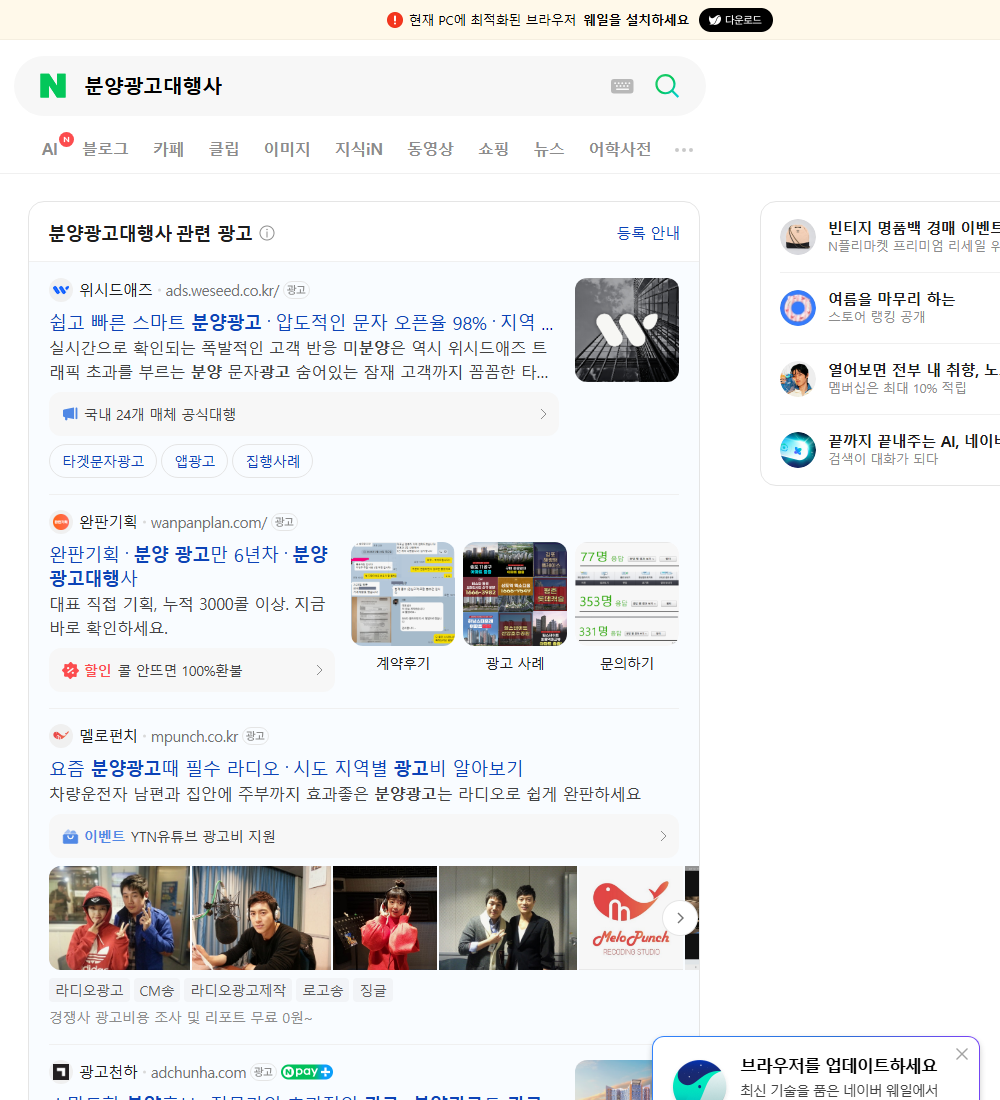
Task: Open the on-screen keyboard icon in search bar
Action: point(622,86)
